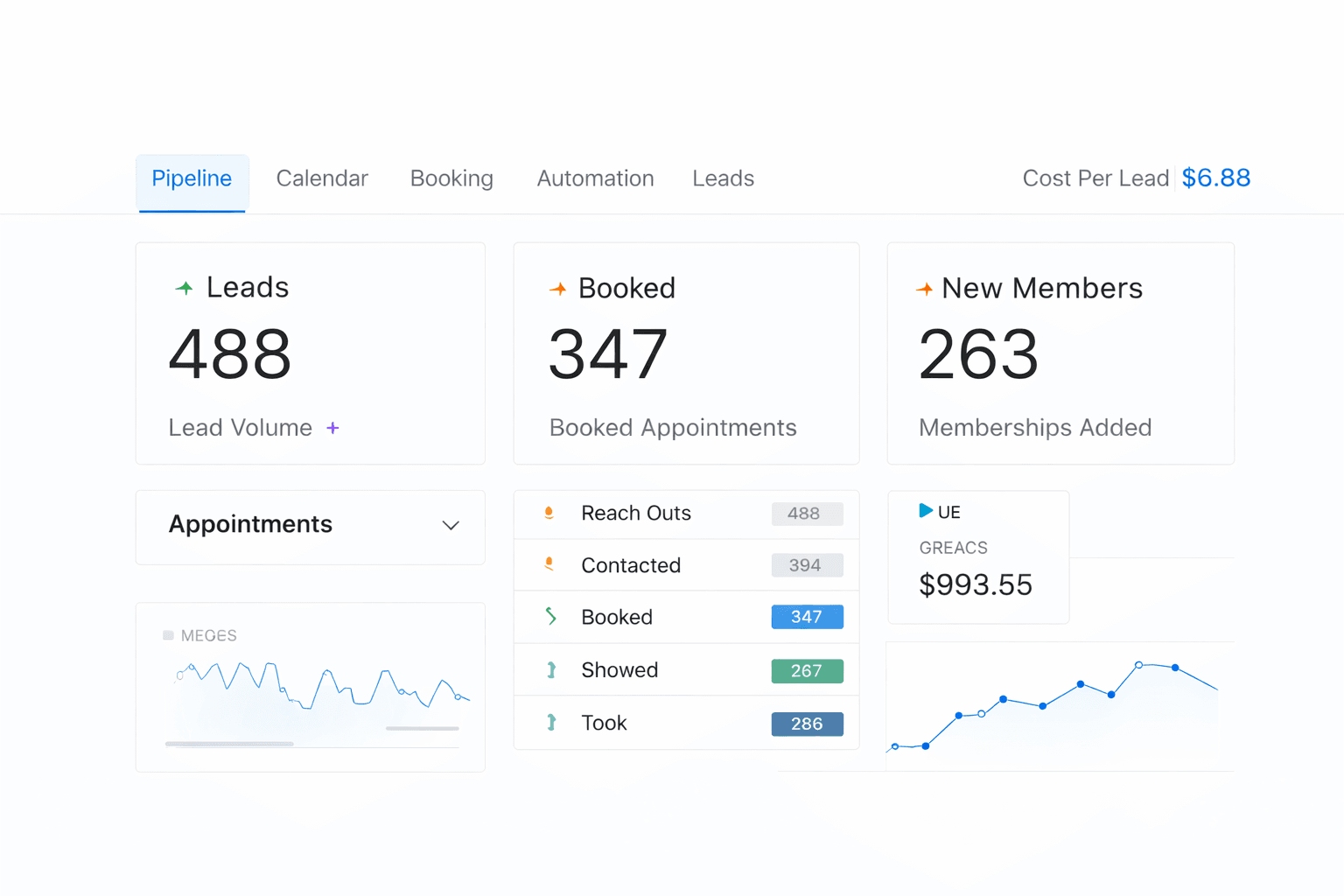This screenshot has height=896, width=1344.
Task: Click the green Booked row icon
Action: click(550, 616)
